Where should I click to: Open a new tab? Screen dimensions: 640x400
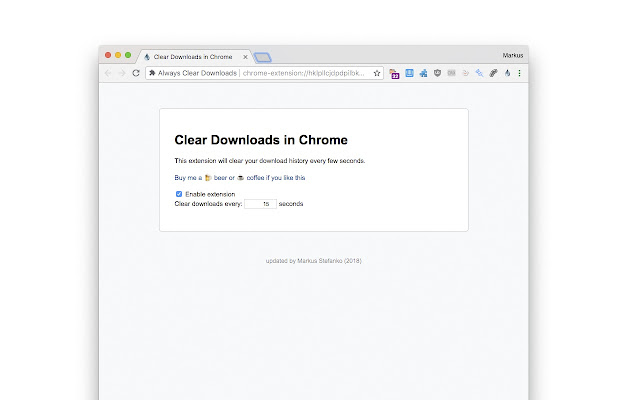point(262,58)
